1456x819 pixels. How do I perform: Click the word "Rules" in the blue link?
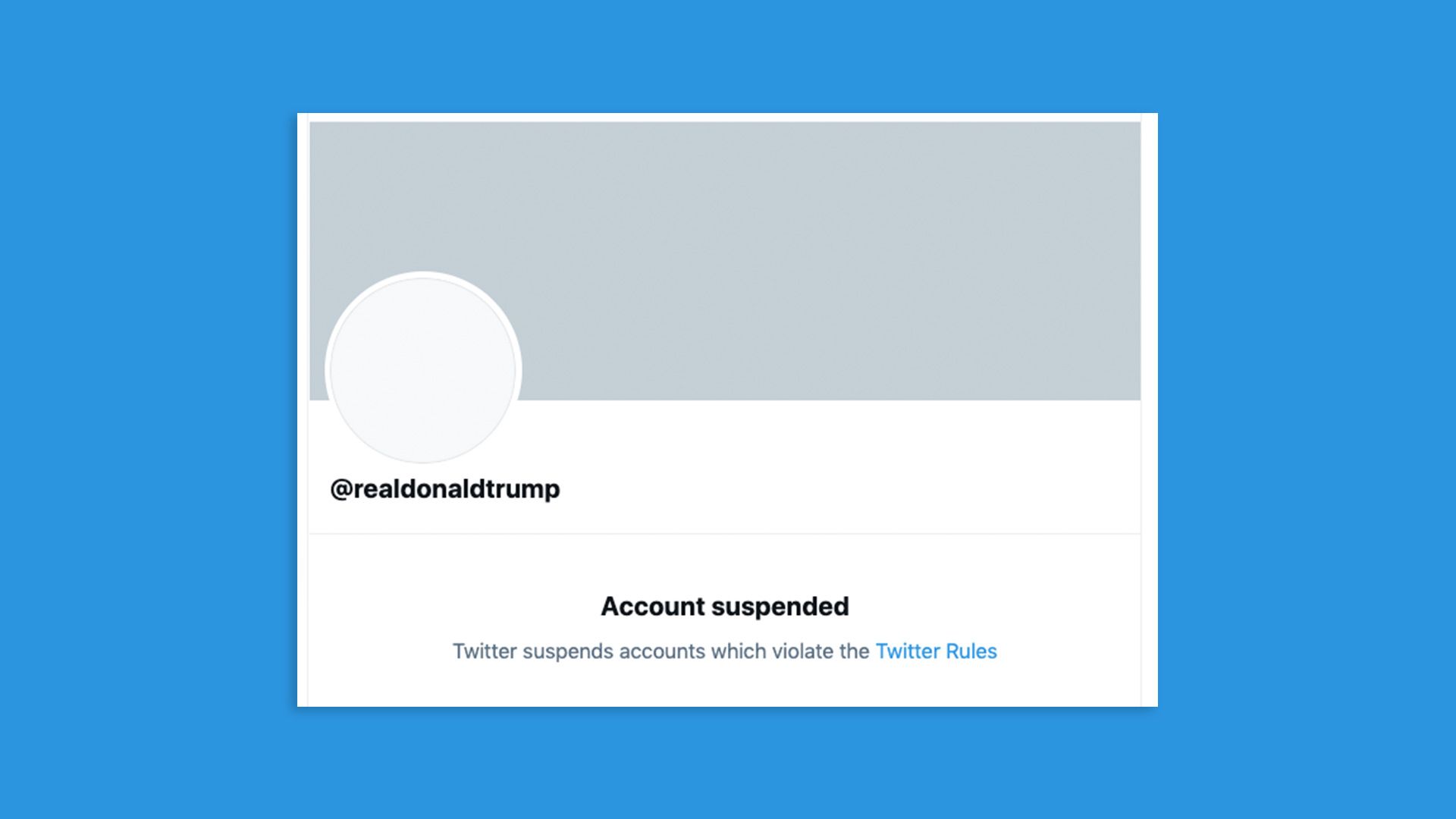(x=971, y=651)
